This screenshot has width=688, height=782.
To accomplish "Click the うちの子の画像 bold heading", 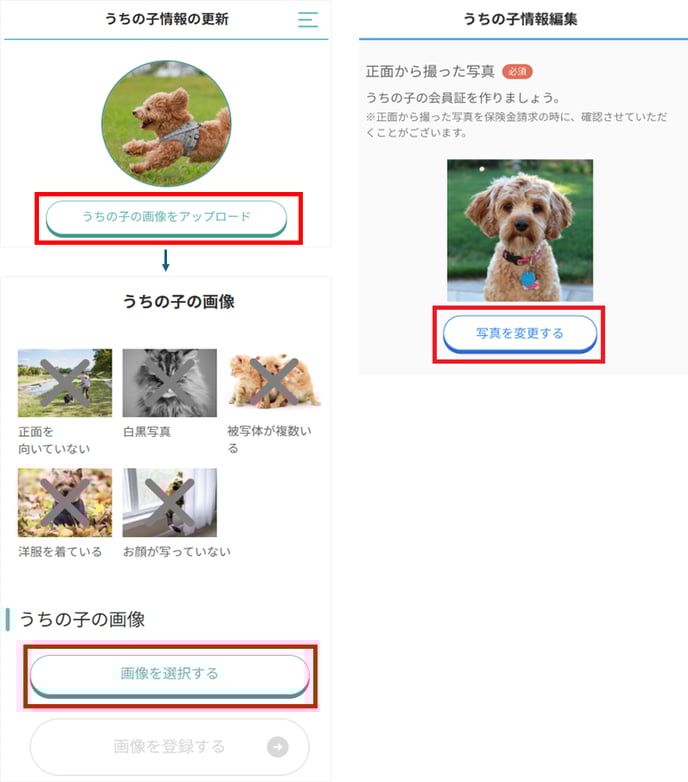I will click(179, 302).
